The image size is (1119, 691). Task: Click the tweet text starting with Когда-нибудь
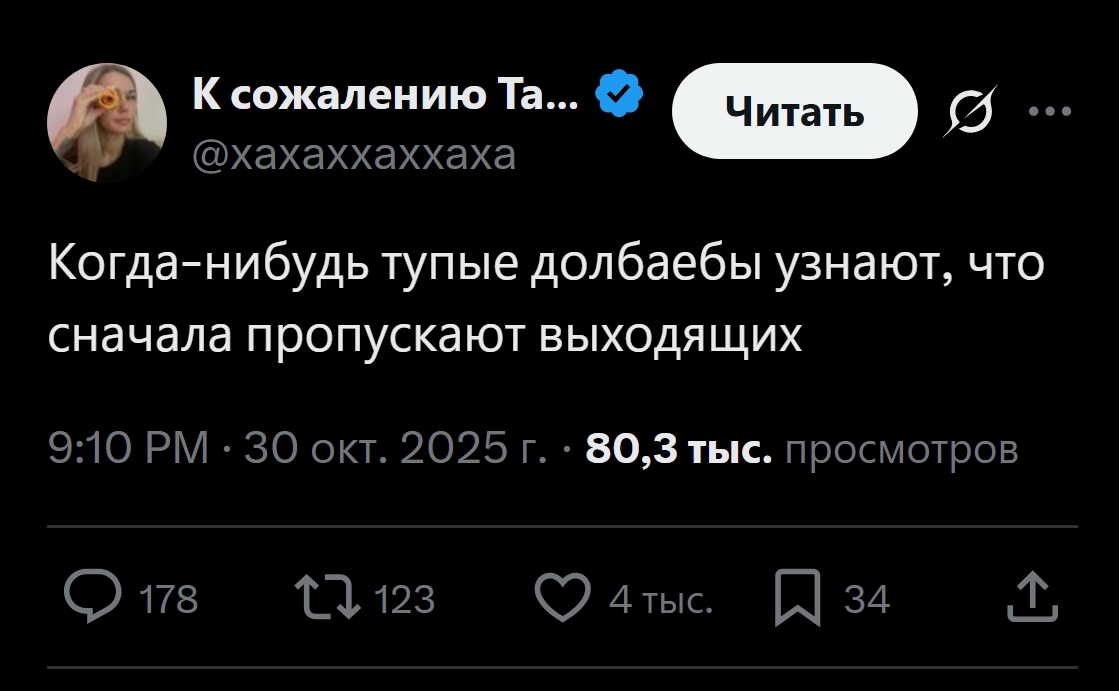546,299
